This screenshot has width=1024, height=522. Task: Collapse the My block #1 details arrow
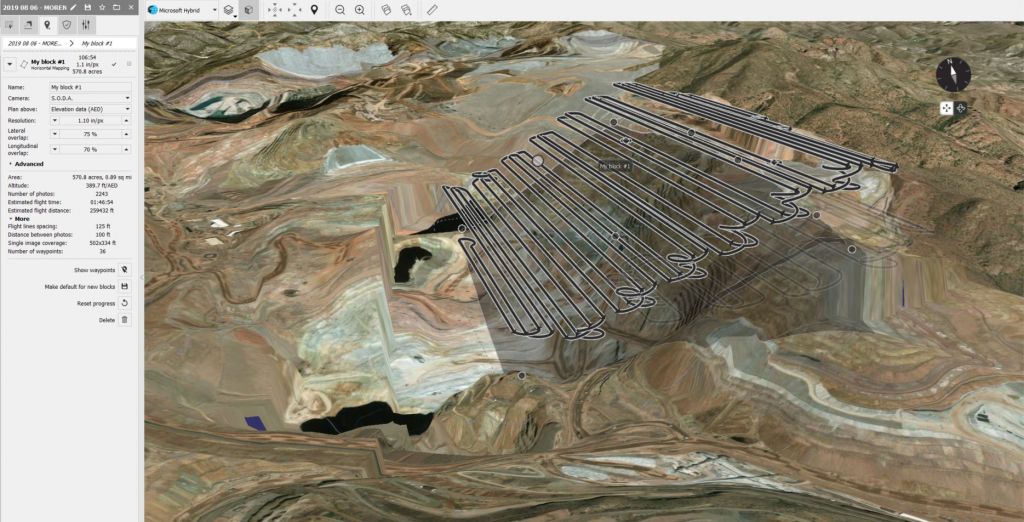click(x=10, y=64)
